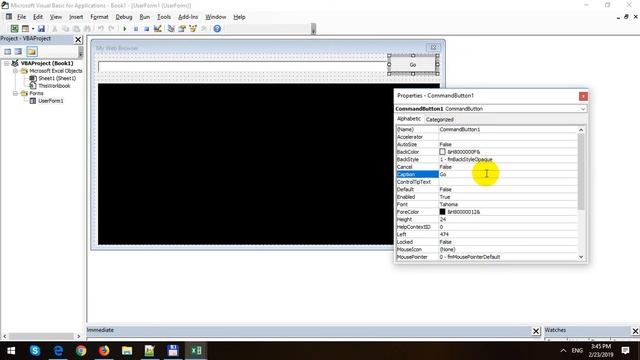This screenshot has width=640, height=360.
Task: Click Properties list scroll-up arrow
Action: click(581, 130)
